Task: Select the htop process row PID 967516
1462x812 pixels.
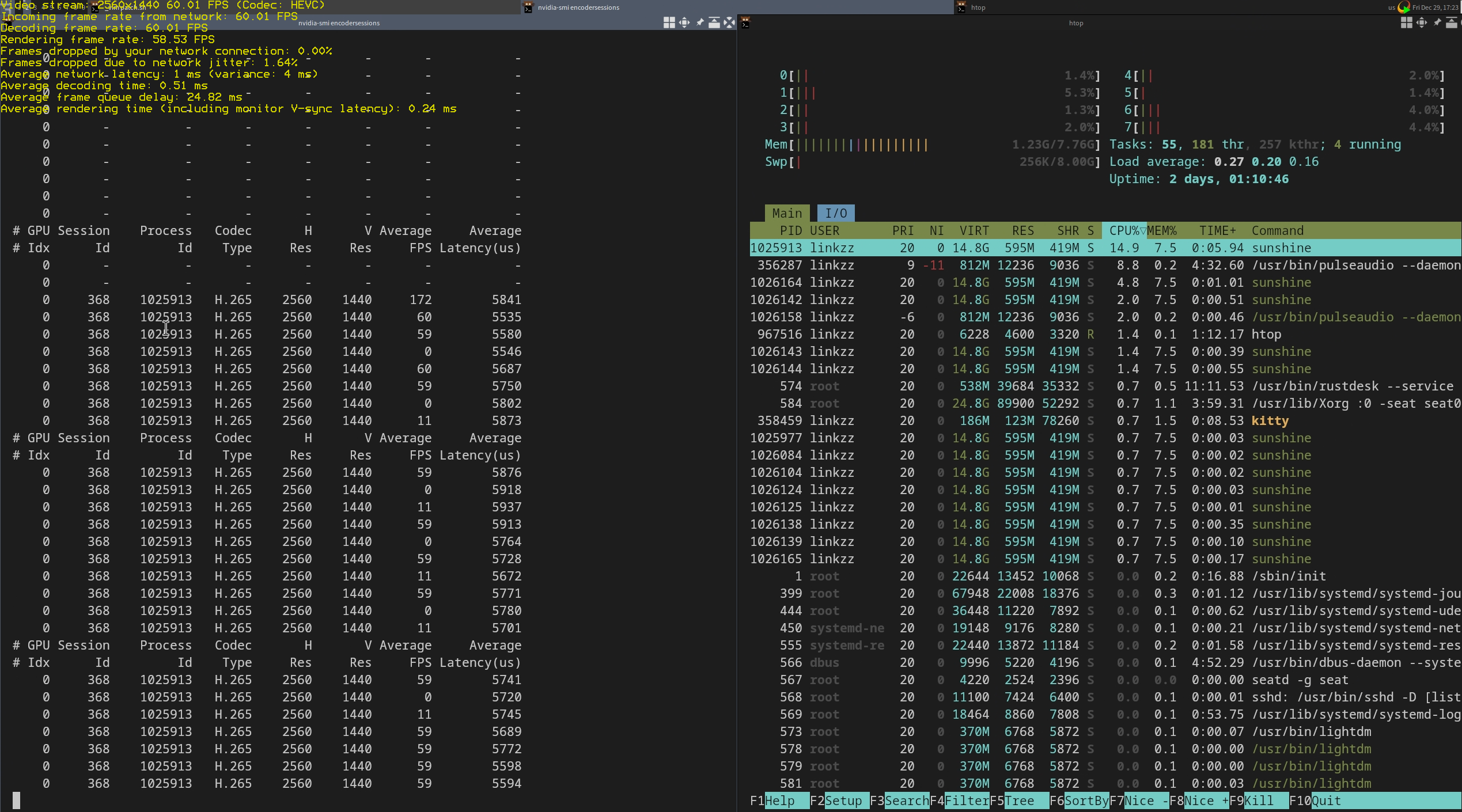Action: pos(1105,334)
